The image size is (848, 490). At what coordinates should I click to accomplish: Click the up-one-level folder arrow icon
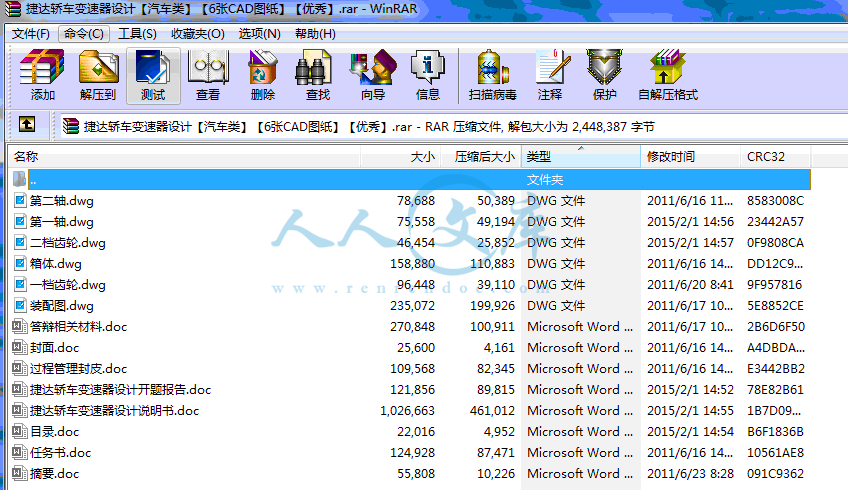pos(27,125)
